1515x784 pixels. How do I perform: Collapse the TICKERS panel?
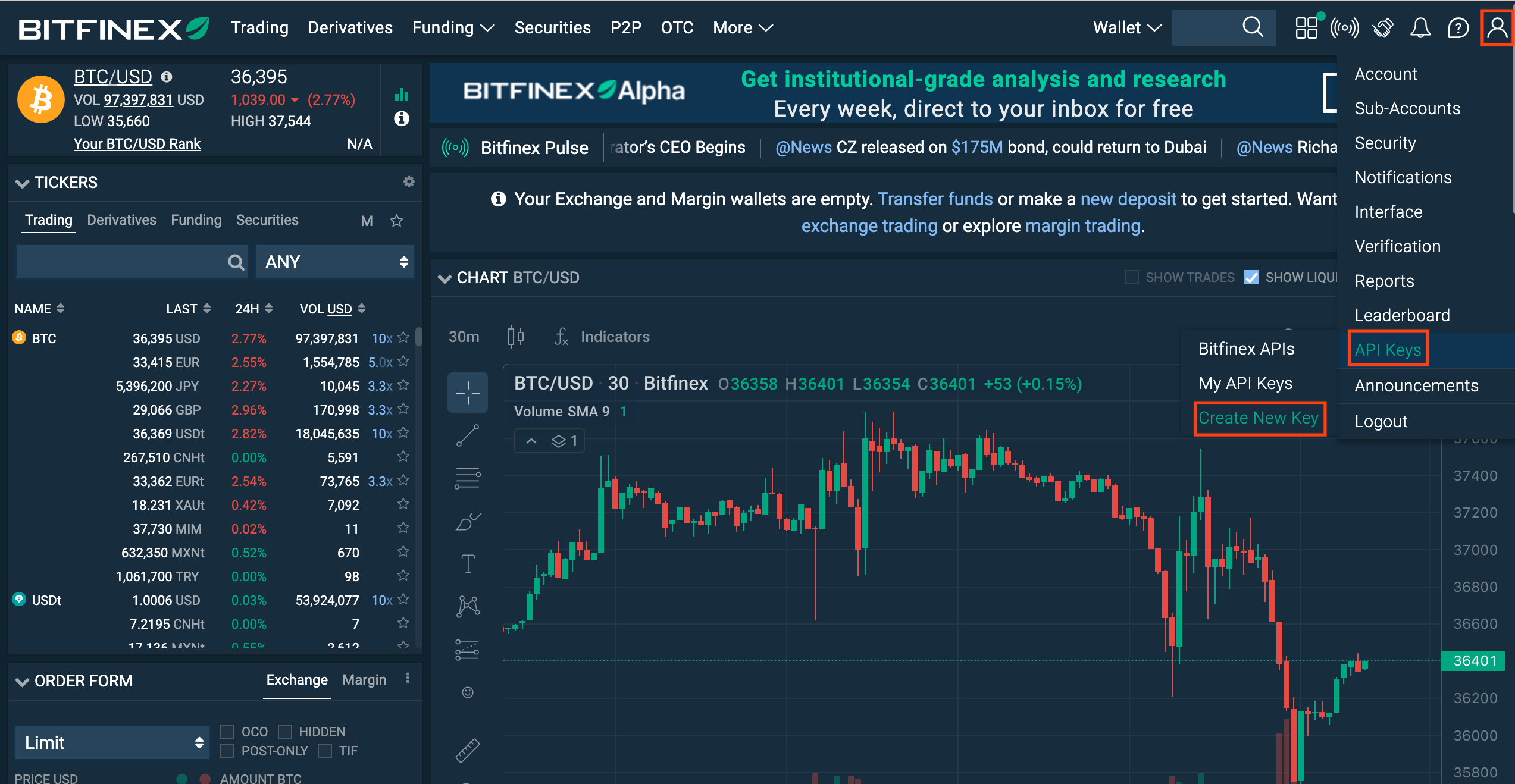[x=22, y=183]
